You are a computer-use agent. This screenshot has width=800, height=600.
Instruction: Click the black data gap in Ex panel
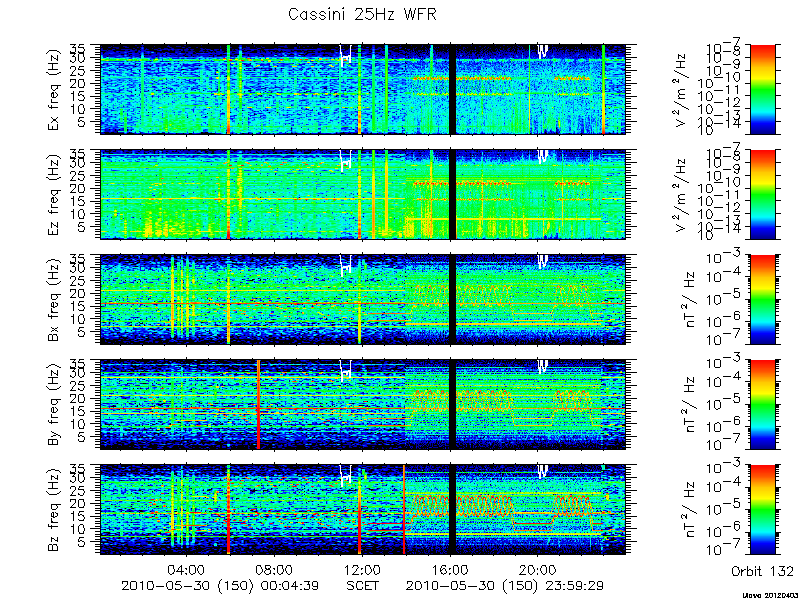tap(452, 90)
